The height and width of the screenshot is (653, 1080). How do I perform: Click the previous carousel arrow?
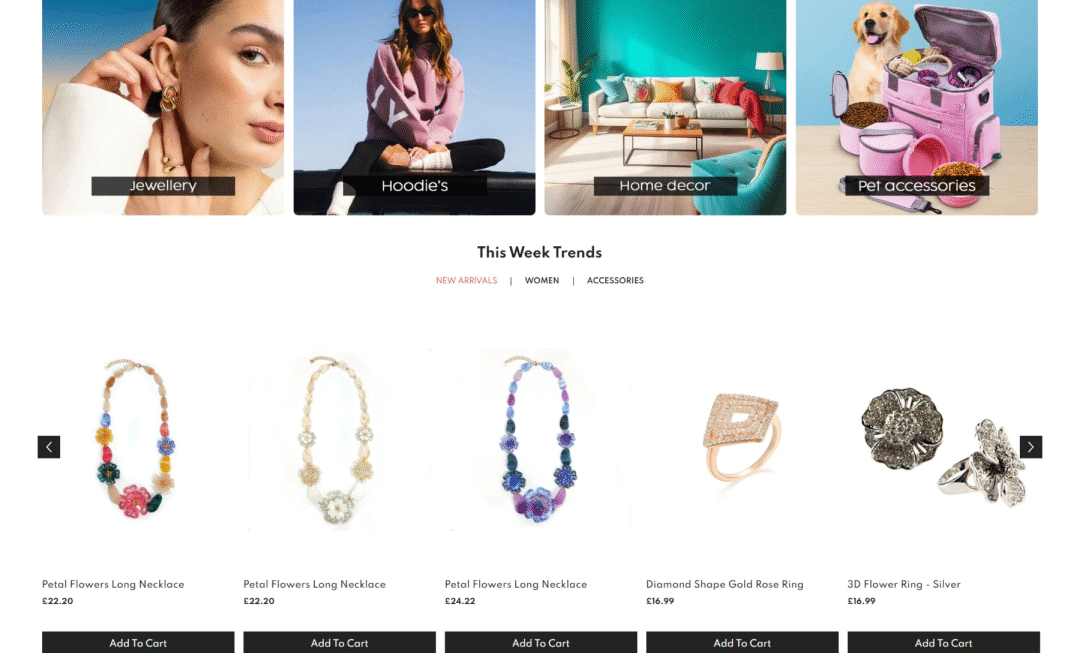click(49, 447)
